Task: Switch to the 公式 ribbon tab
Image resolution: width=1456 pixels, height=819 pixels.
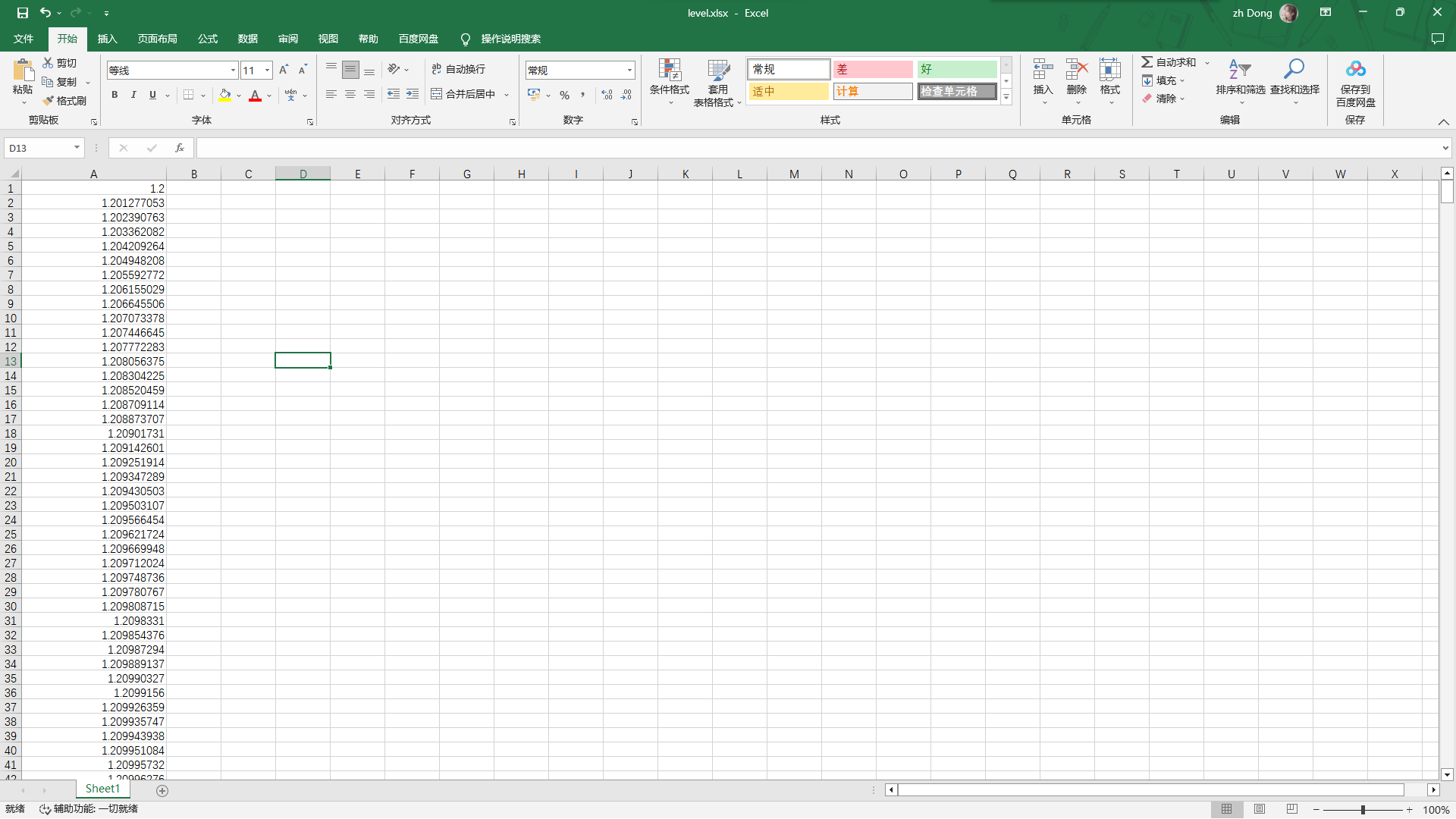Action: (x=207, y=39)
